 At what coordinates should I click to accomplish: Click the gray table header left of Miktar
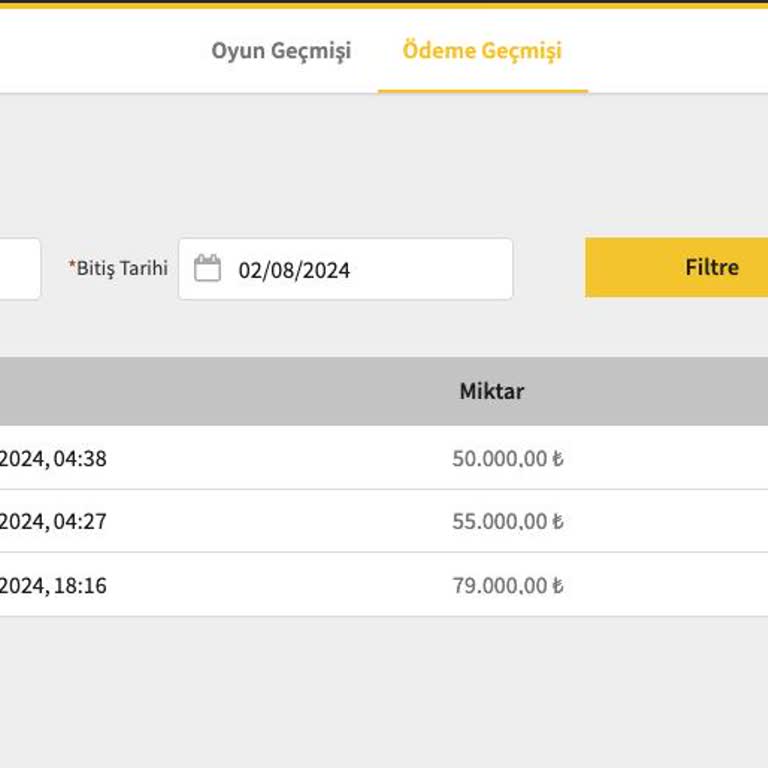click(200, 391)
